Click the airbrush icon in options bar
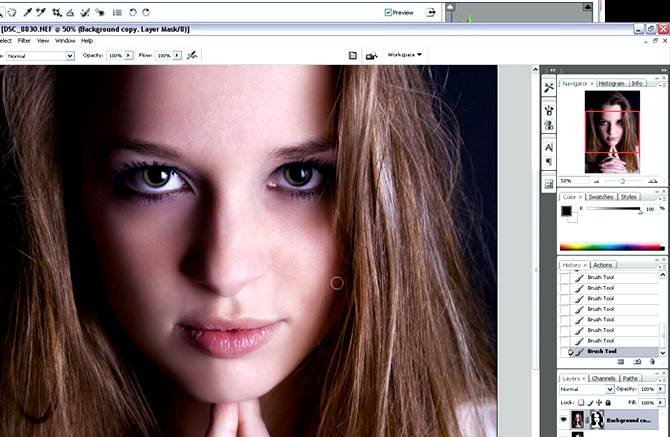This screenshot has height=437, width=670. point(193,56)
